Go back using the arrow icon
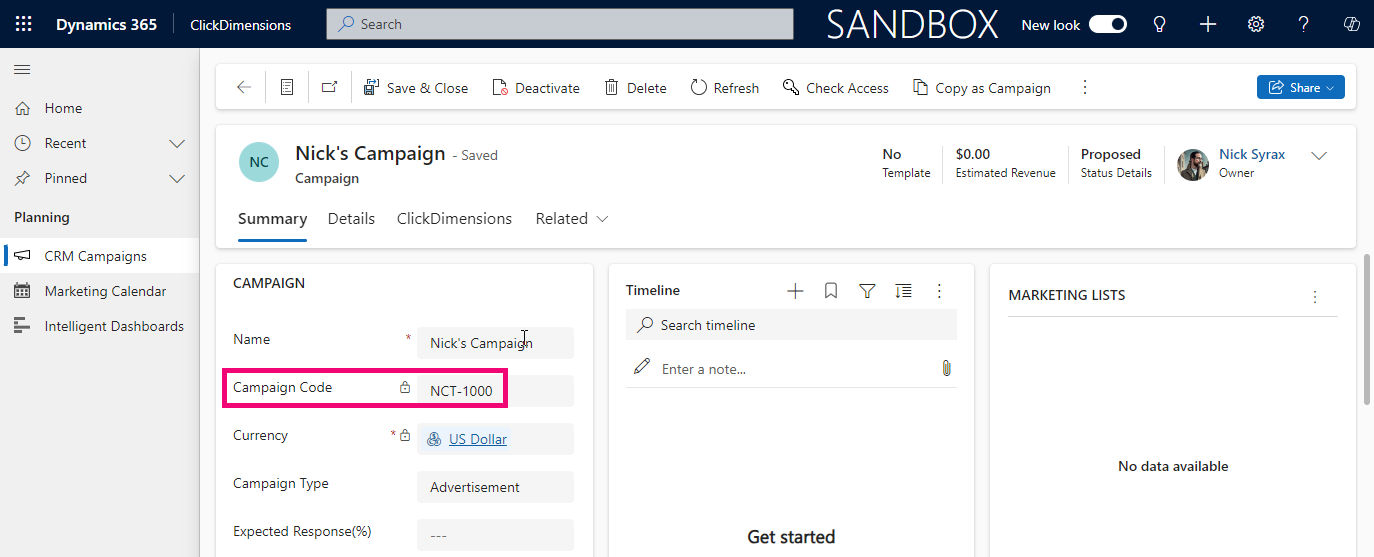Screen dimensions: 1374x557 point(244,88)
